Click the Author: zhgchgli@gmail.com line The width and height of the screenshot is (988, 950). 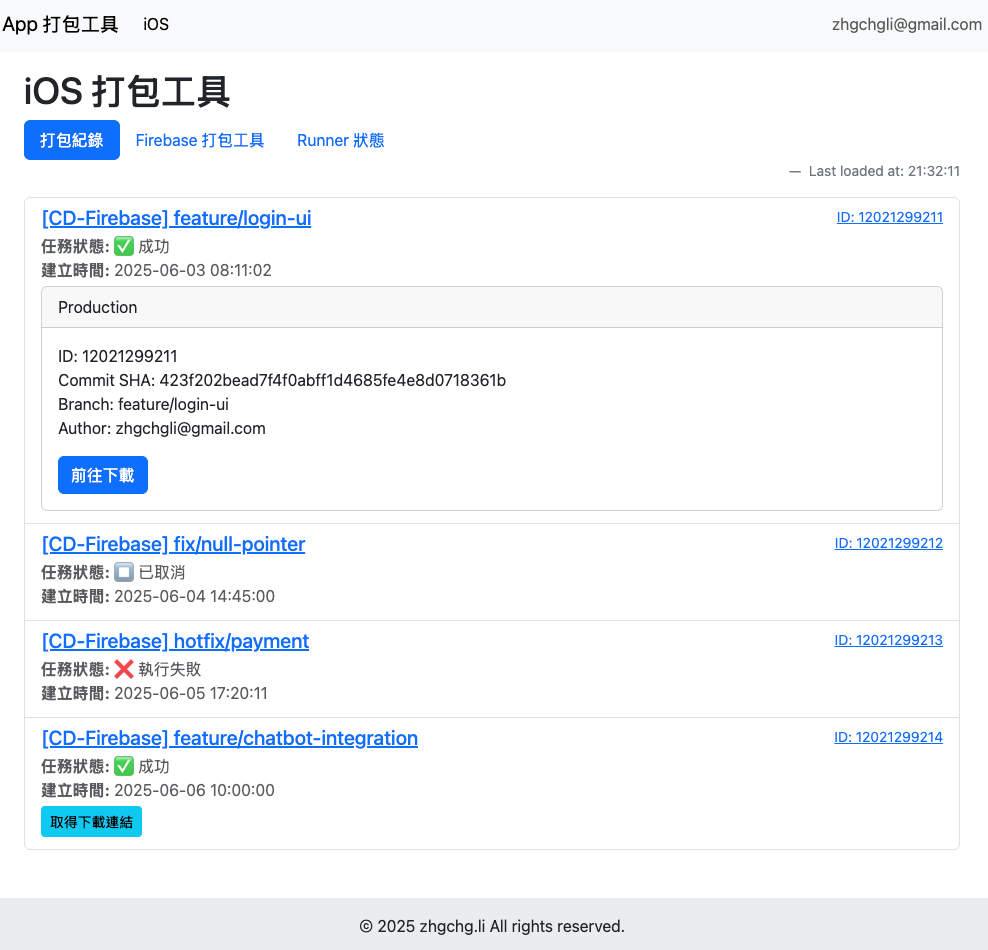162,428
